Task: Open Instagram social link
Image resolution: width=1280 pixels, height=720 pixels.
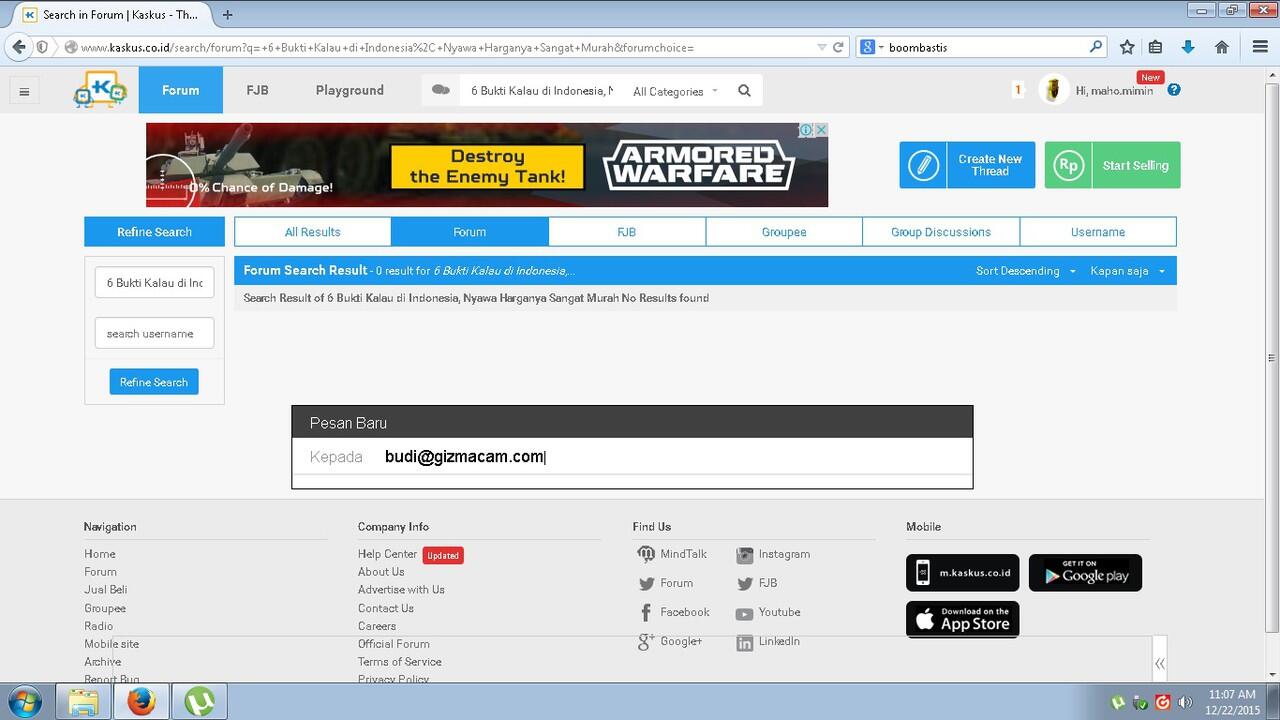Action: [773, 554]
